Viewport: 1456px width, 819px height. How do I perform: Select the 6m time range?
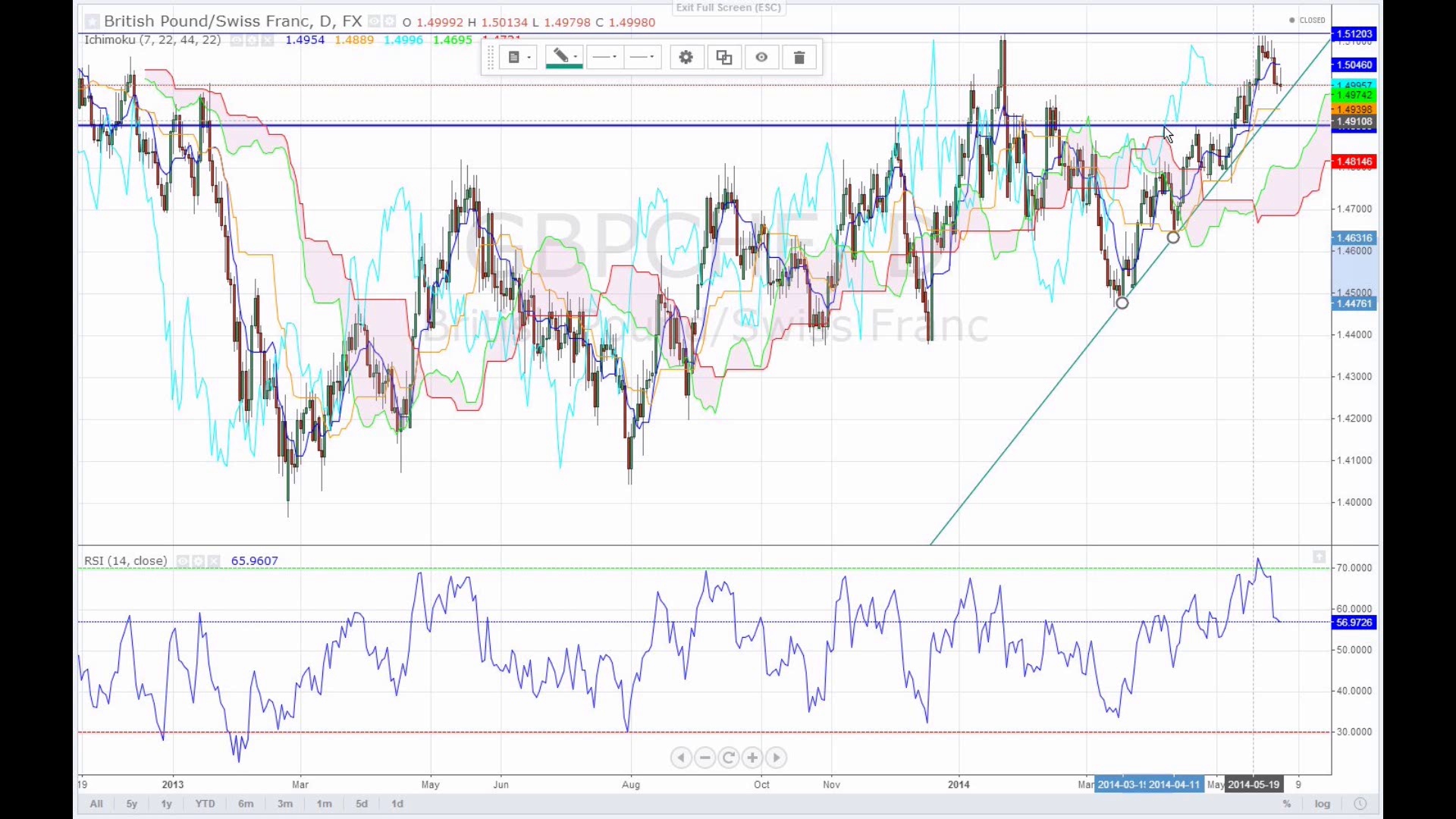click(246, 804)
